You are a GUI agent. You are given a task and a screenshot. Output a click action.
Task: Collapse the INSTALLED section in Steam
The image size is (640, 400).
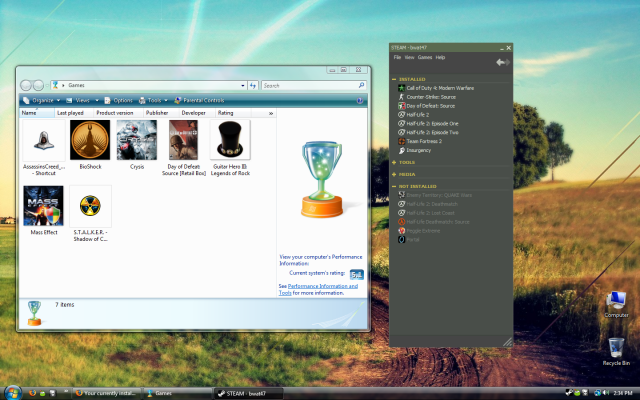pos(394,79)
